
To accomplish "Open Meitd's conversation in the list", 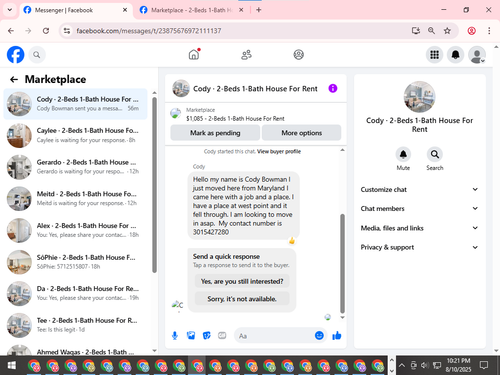I will coord(75,198).
